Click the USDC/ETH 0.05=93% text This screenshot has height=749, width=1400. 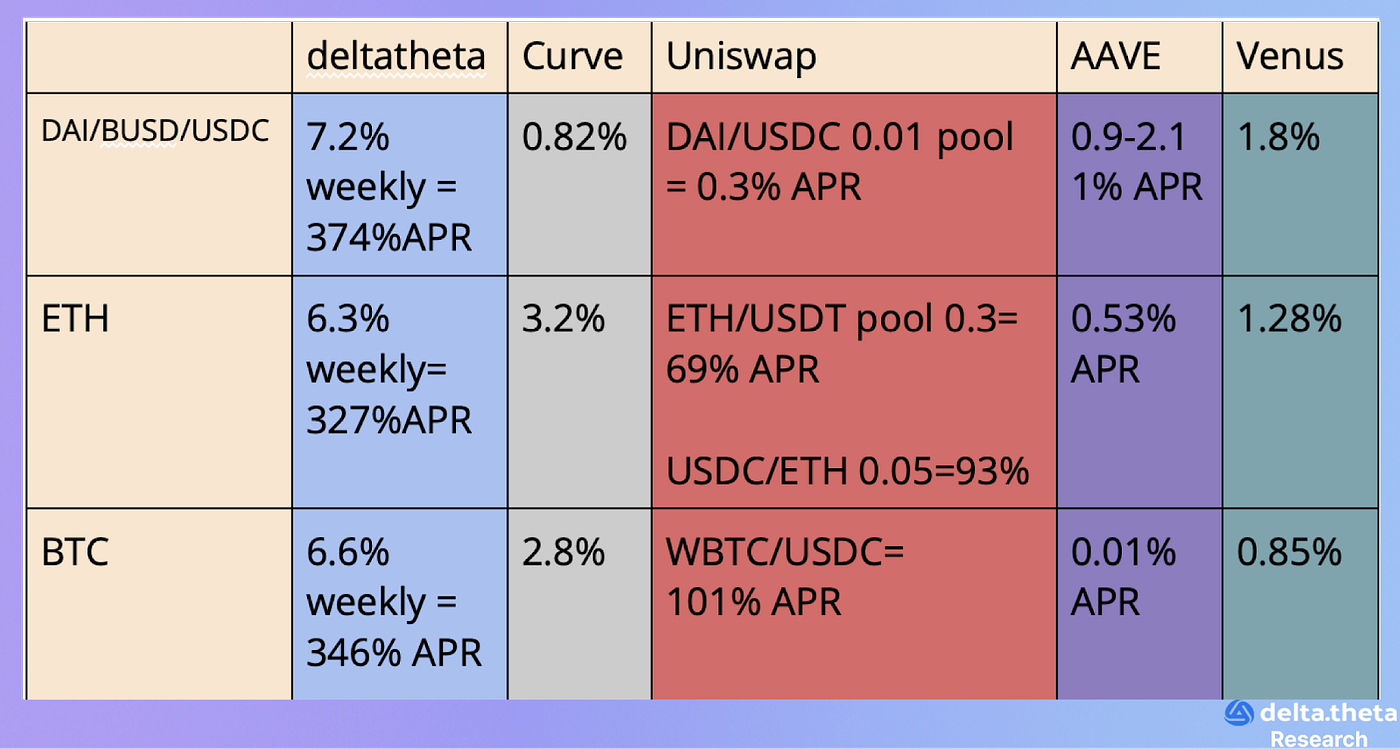tap(847, 470)
